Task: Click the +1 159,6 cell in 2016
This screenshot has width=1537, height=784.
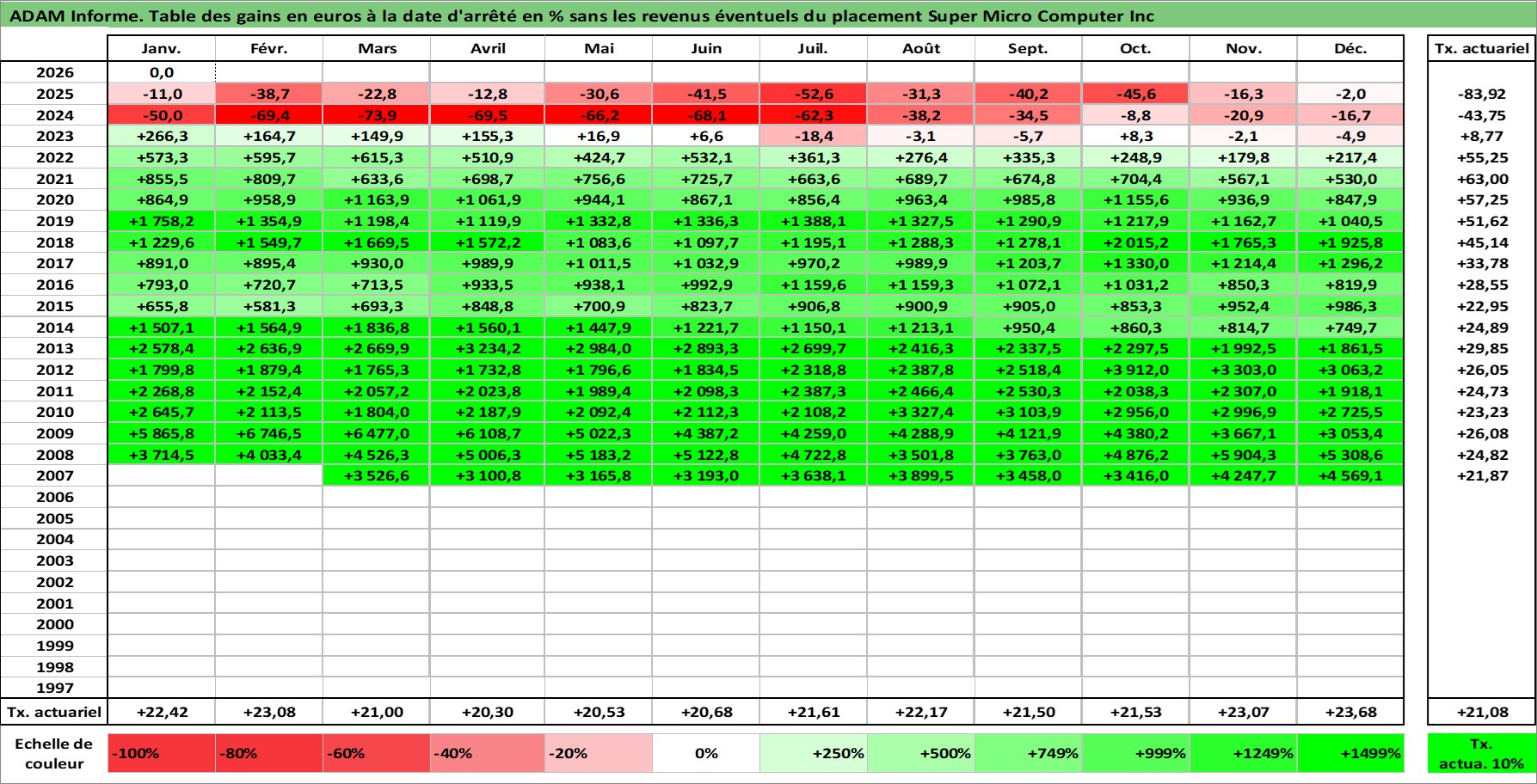Action: click(x=814, y=285)
